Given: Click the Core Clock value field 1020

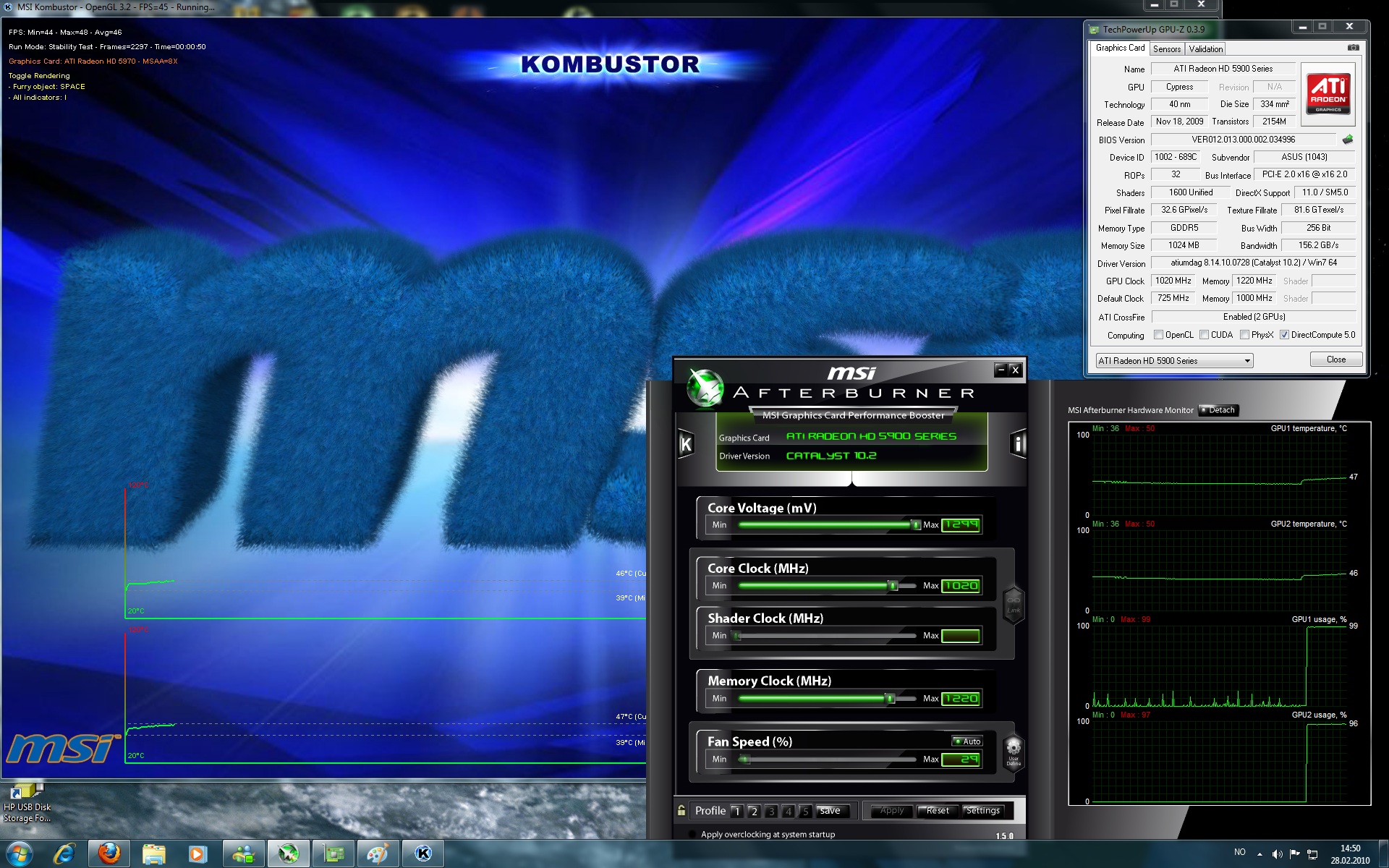Looking at the screenshot, I should pyautogui.click(x=961, y=586).
